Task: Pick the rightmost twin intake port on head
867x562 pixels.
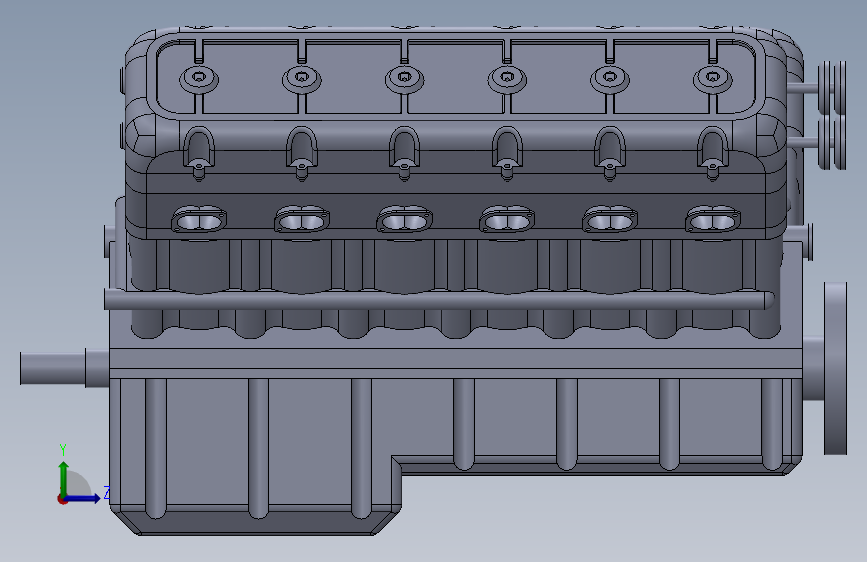Action: coord(712,220)
